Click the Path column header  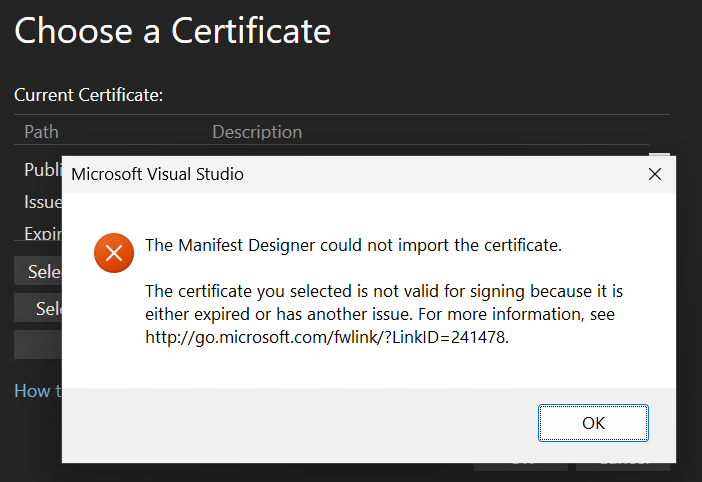pos(41,132)
